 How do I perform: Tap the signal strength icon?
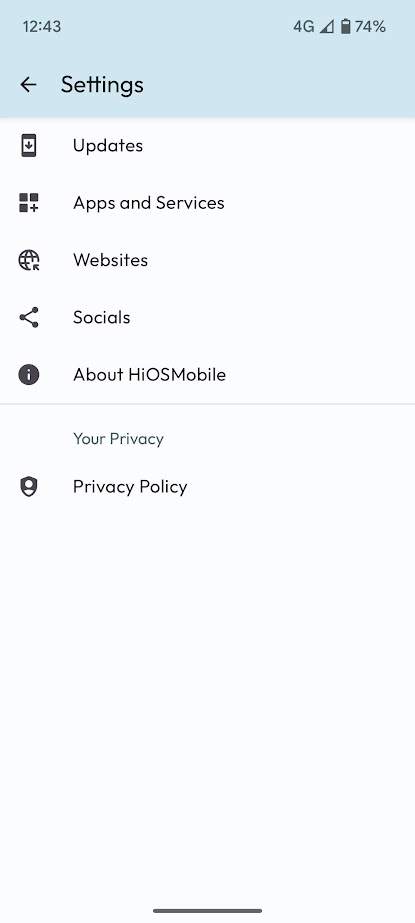tap(326, 26)
